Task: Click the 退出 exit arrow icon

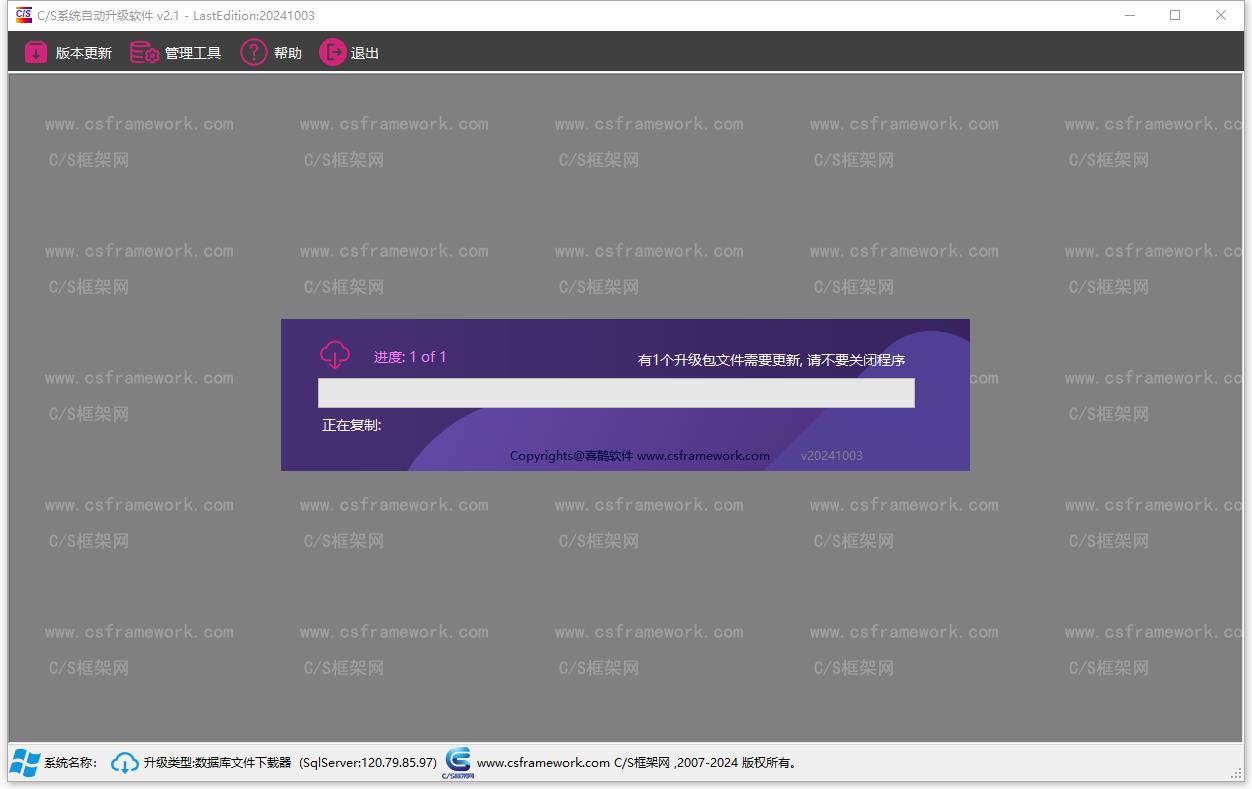Action: coord(332,53)
